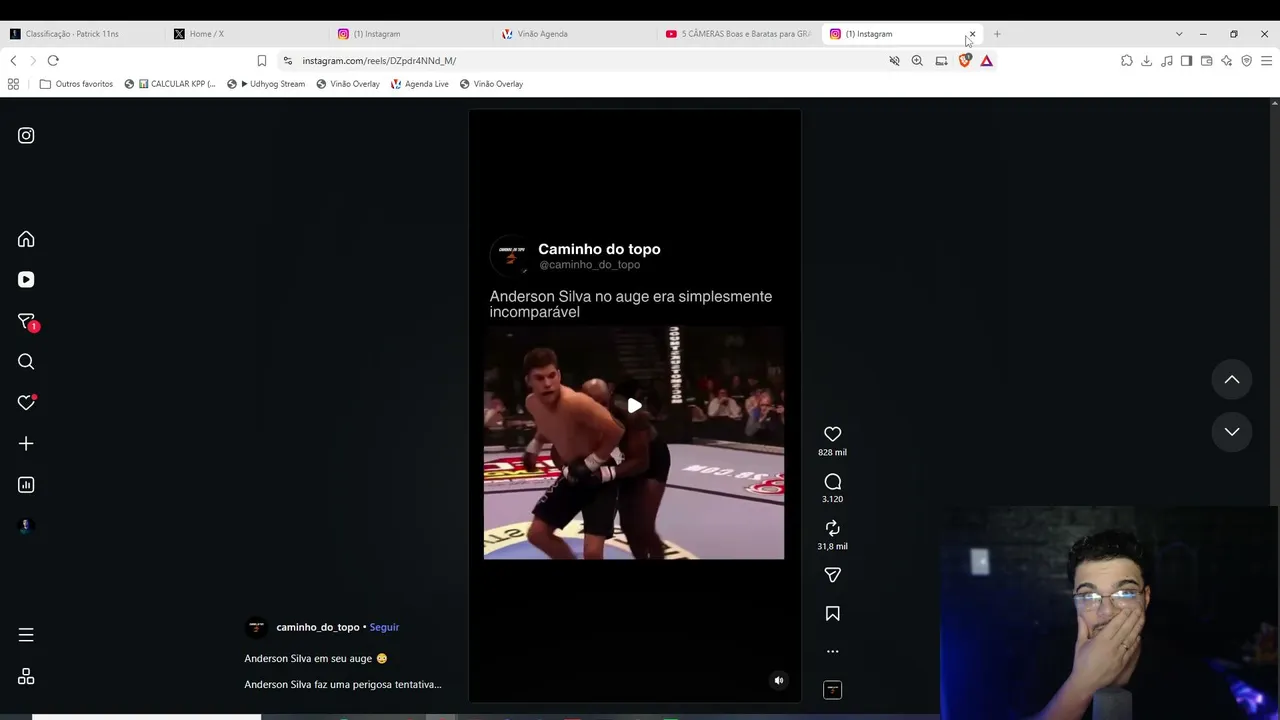This screenshot has width=1280, height=720.
Task: Open the Instagram logo in the sidebar
Action: pos(26,135)
